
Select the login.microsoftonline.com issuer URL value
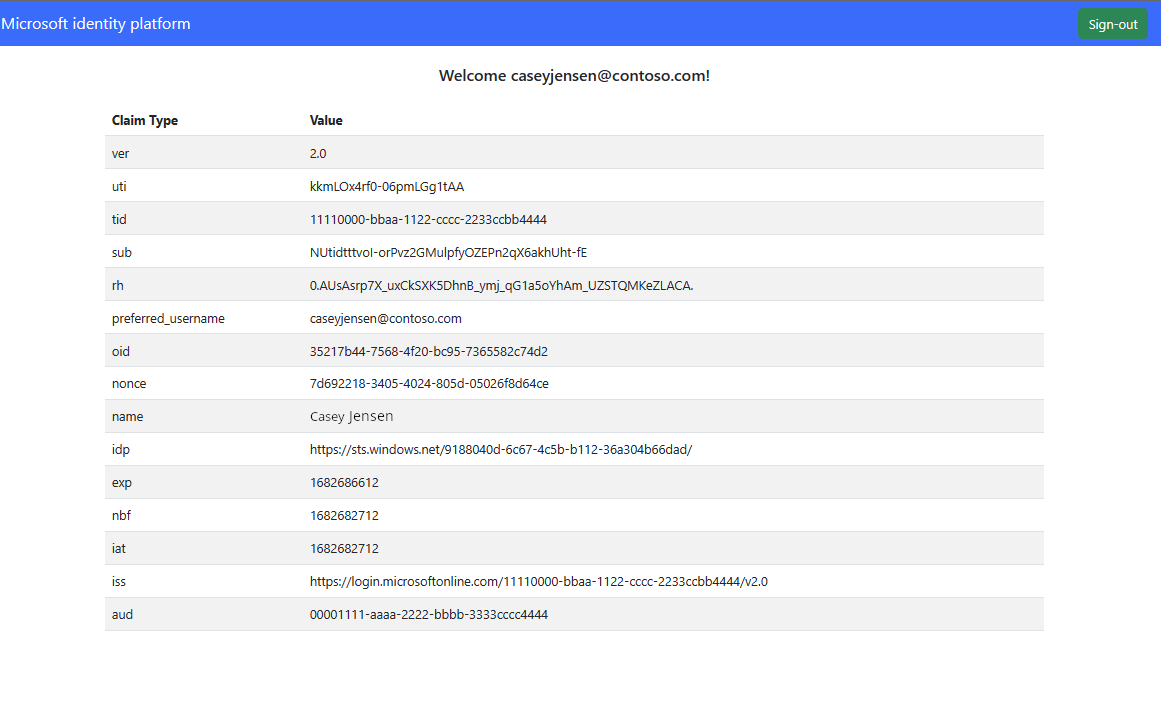(x=538, y=581)
